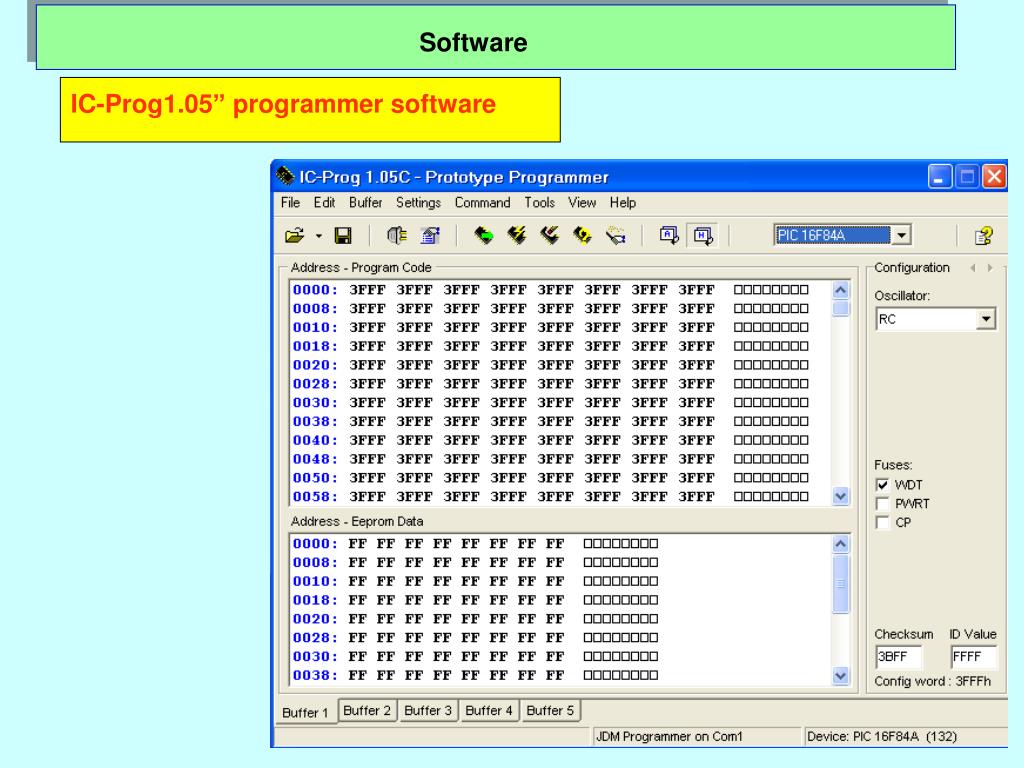This screenshot has height=768, width=1024.
Task: Expand the Oscillator RC dropdown
Action: pyautogui.click(x=985, y=319)
